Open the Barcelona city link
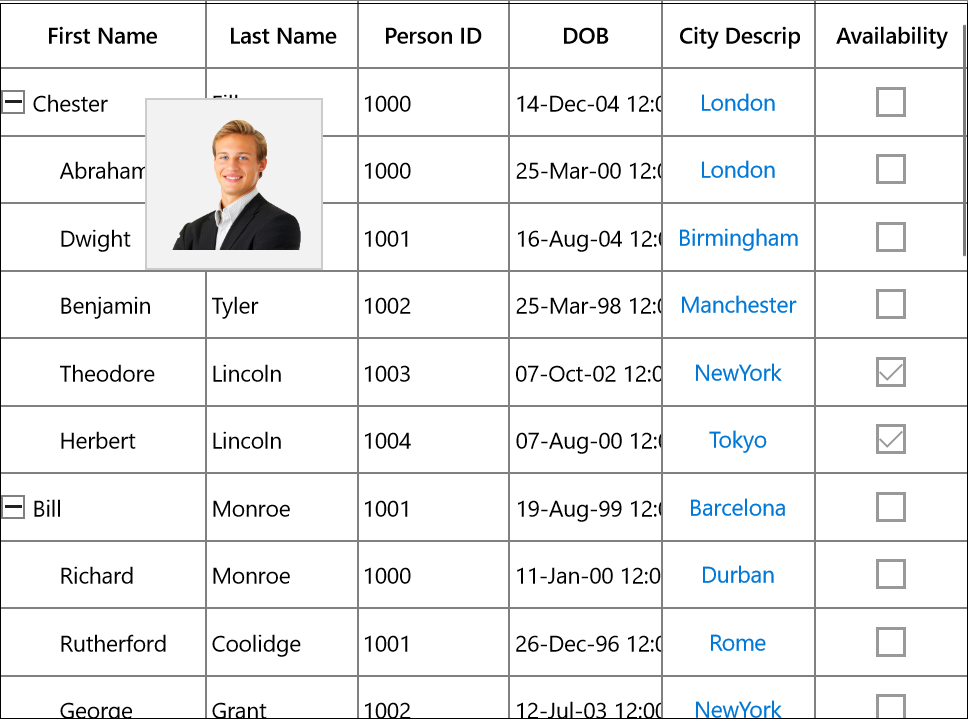 point(738,508)
